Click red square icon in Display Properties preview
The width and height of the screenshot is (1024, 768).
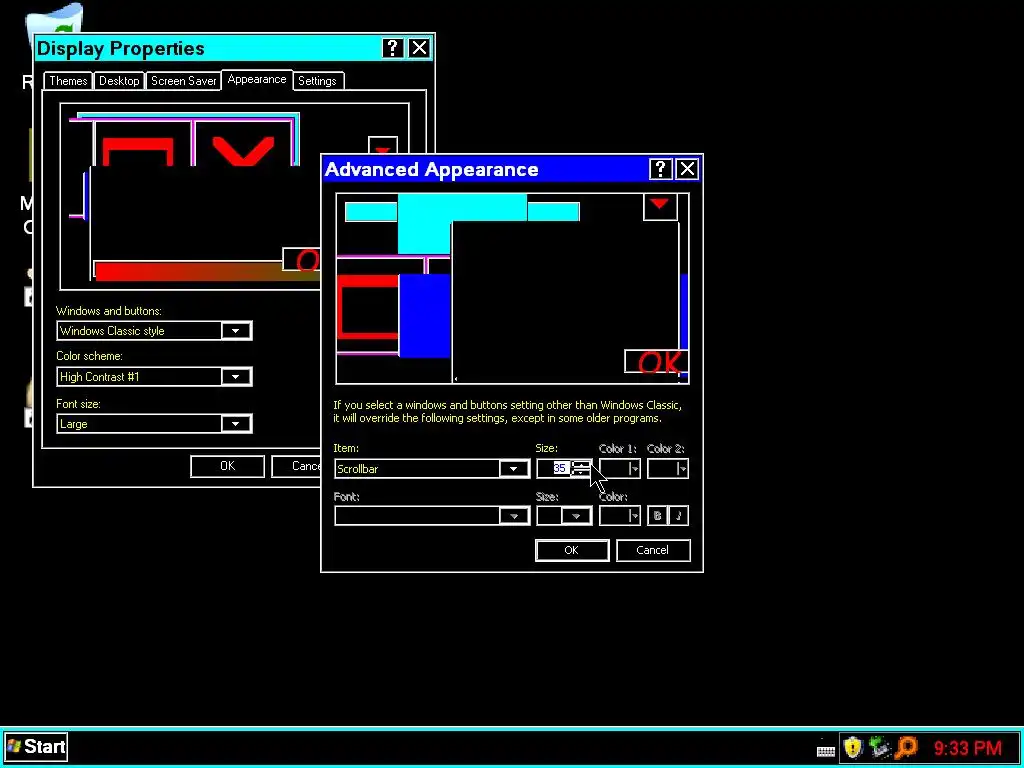pyautogui.click(x=137, y=152)
